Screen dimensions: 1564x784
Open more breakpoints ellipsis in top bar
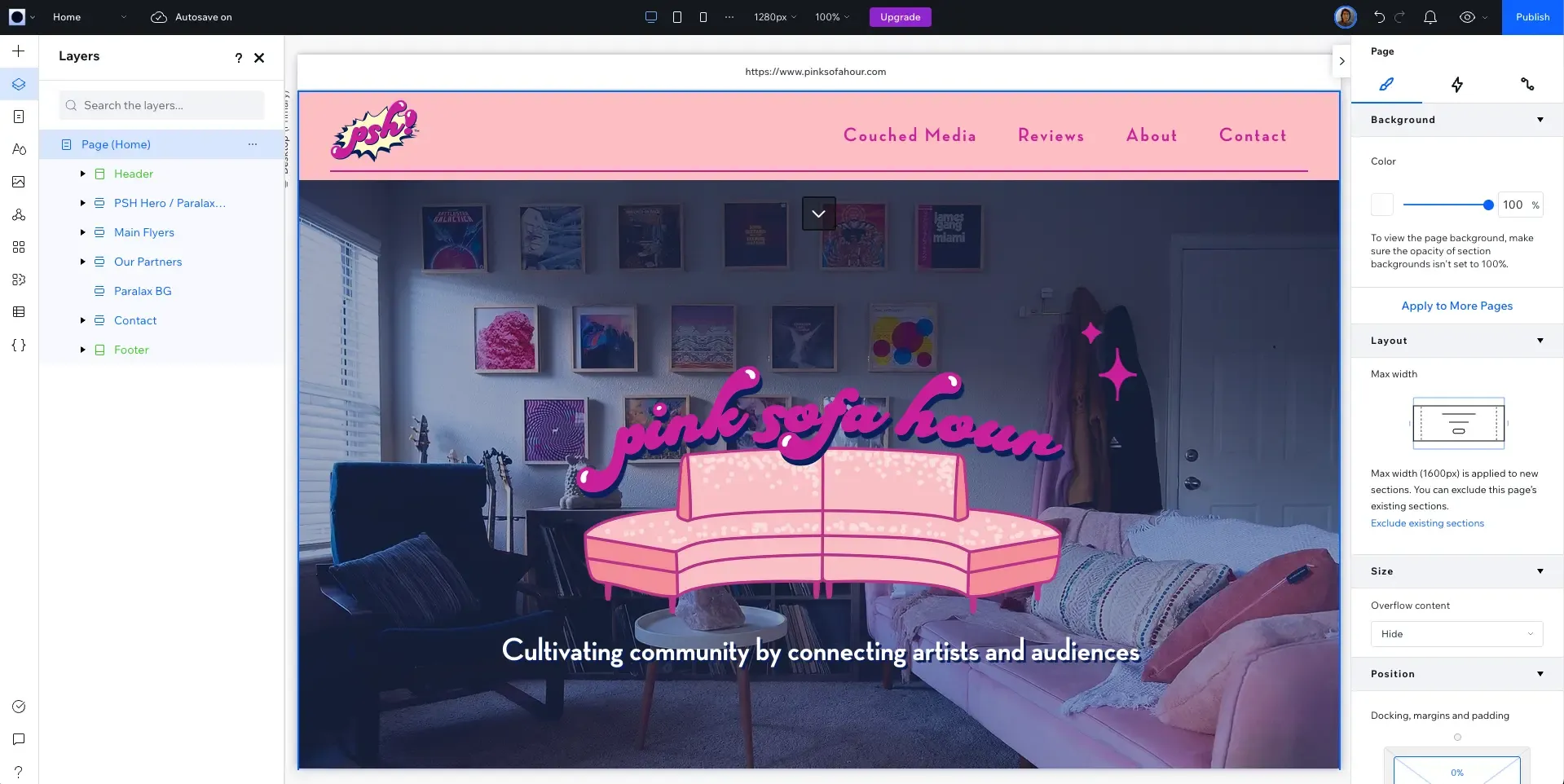[x=729, y=17]
